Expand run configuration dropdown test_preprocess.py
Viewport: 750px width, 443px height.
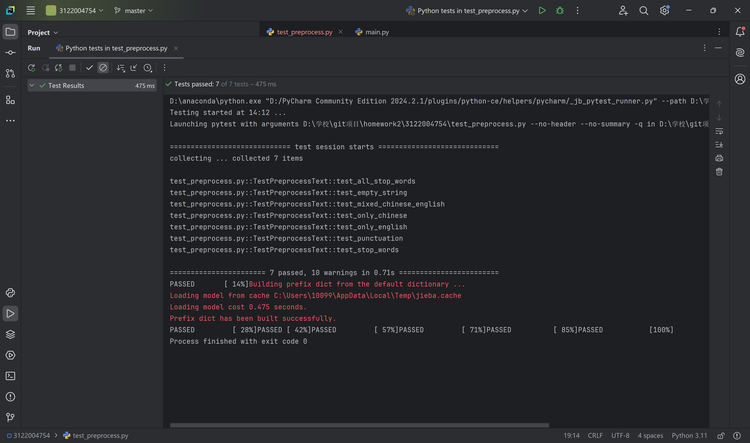pyautogui.click(x=467, y=11)
